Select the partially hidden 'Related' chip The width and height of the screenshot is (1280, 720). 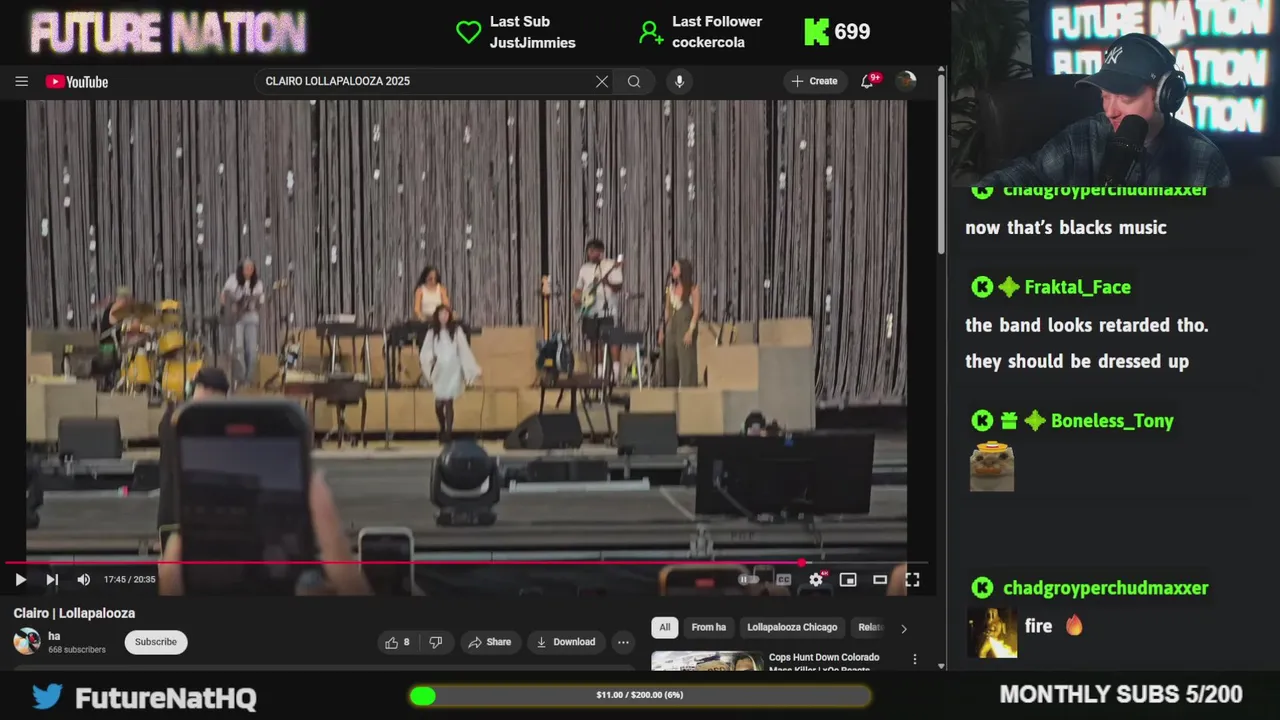[x=869, y=627]
